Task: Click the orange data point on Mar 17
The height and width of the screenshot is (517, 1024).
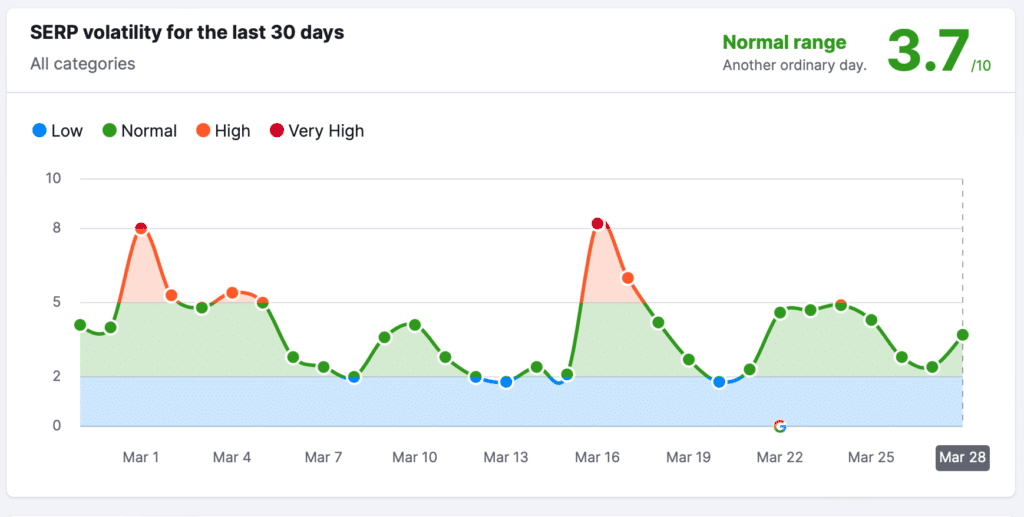Action: point(628,278)
